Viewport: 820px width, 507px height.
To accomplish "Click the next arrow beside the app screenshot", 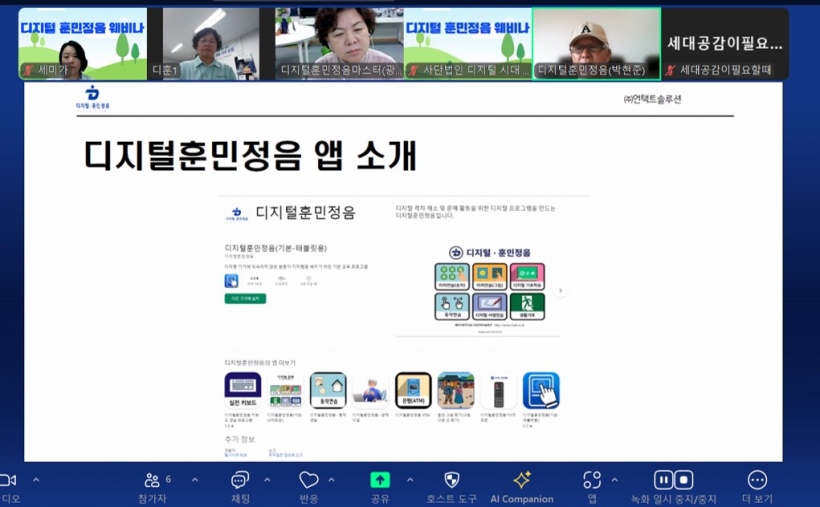I will [x=561, y=291].
